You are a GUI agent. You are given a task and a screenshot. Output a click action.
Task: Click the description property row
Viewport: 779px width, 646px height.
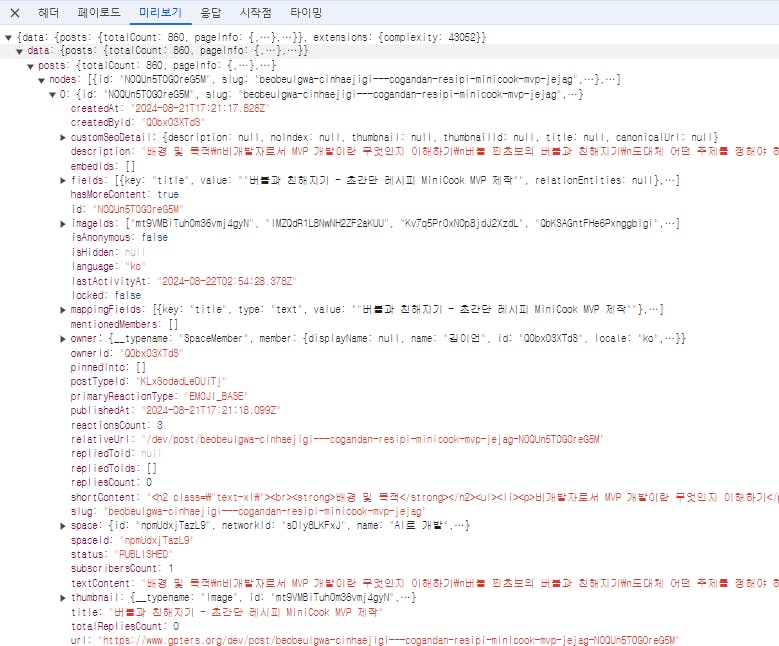pos(424,151)
